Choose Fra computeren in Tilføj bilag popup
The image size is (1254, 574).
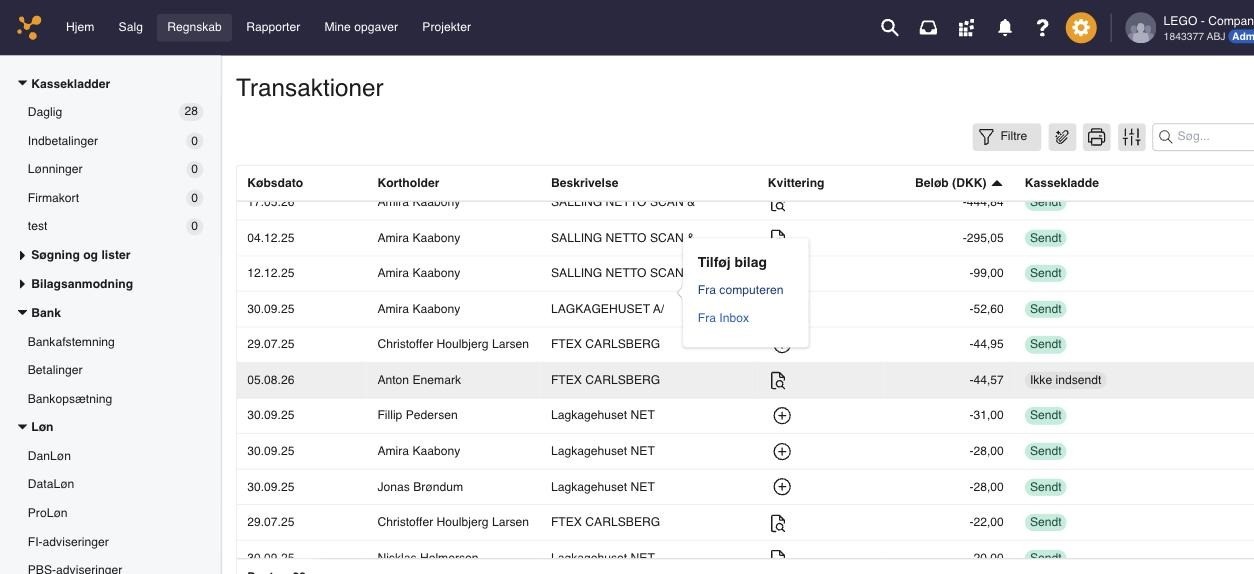pyautogui.click(x=740, y=290)
